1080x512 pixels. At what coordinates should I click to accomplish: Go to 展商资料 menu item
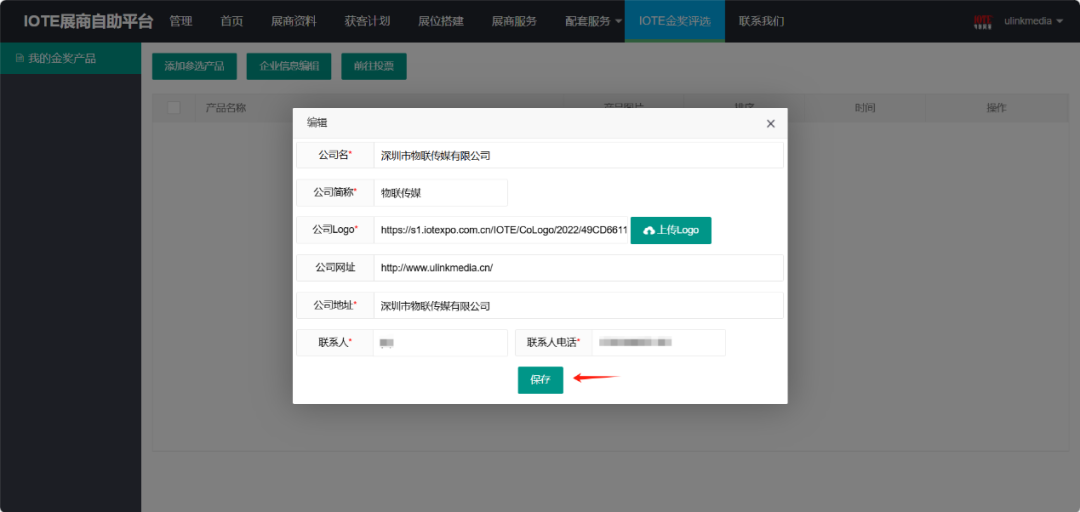[293, 21]
